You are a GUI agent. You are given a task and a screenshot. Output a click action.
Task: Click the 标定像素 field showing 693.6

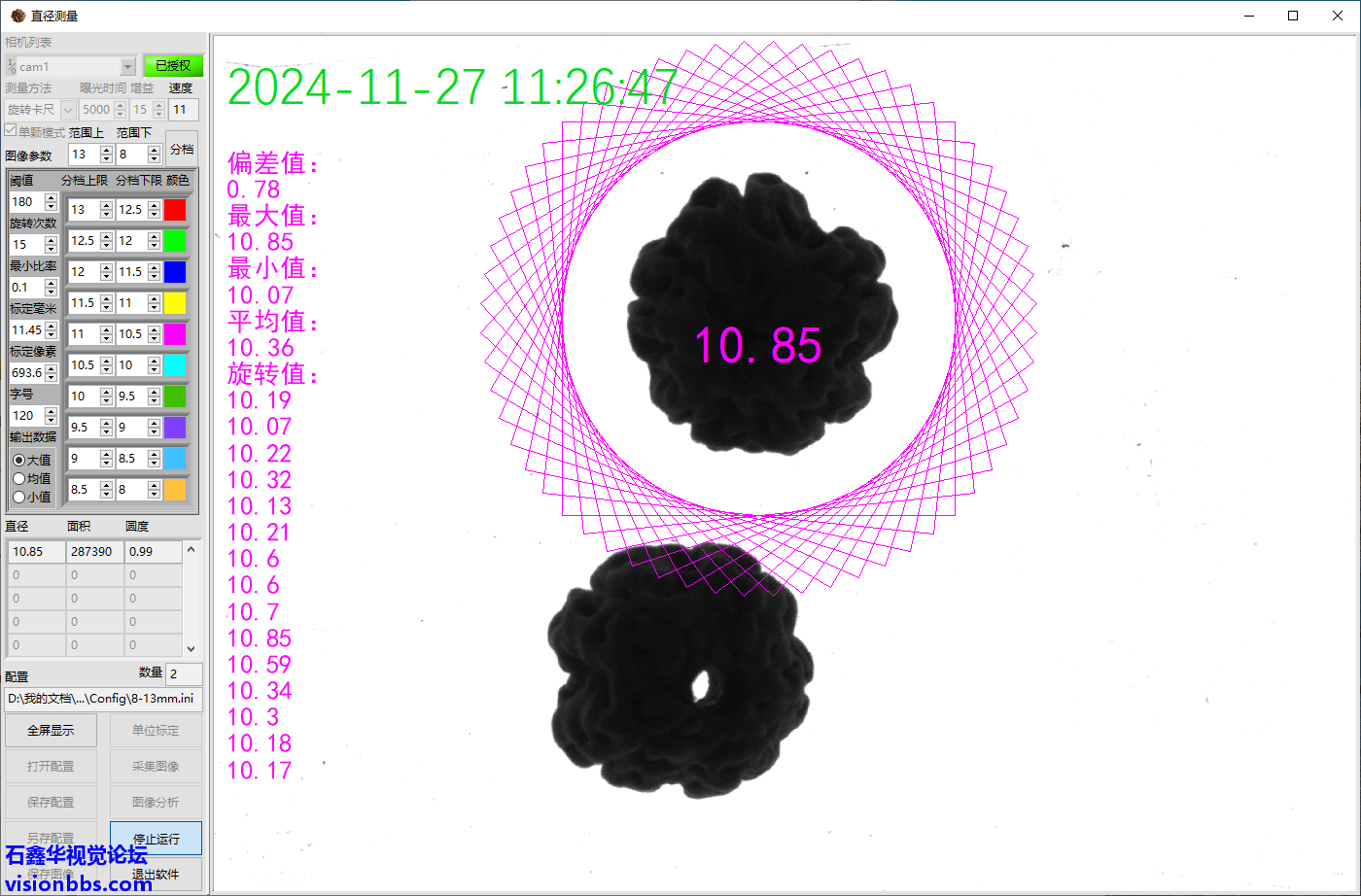click(26, 372)
